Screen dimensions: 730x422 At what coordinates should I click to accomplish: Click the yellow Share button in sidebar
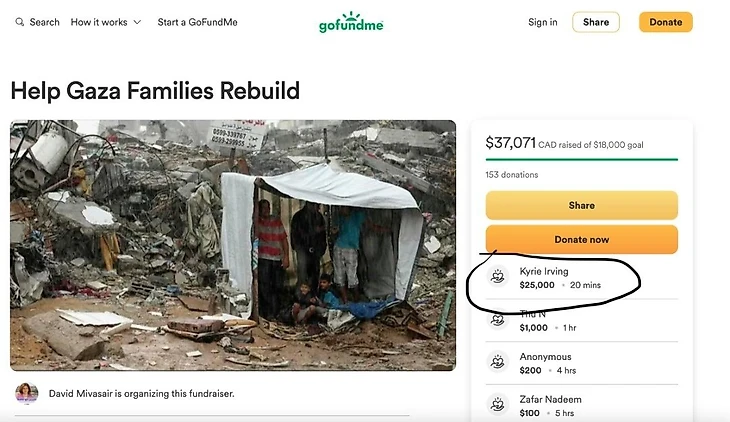(581, 205)
